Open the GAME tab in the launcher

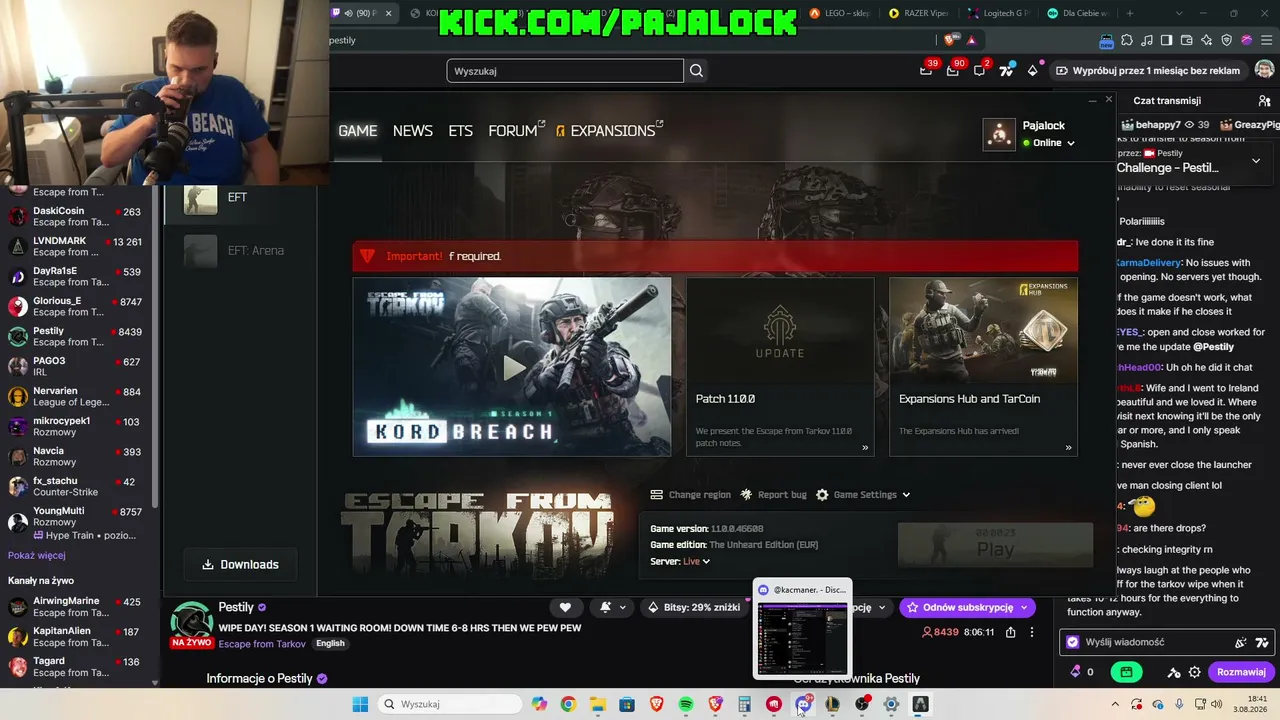(357, 131)
